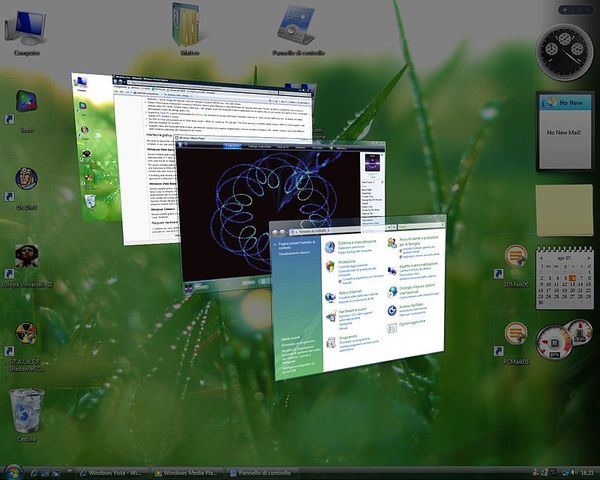This screenshot has height=480, width=600.
Task: Open the Hardware e suoni link
Action: point(353,309)
